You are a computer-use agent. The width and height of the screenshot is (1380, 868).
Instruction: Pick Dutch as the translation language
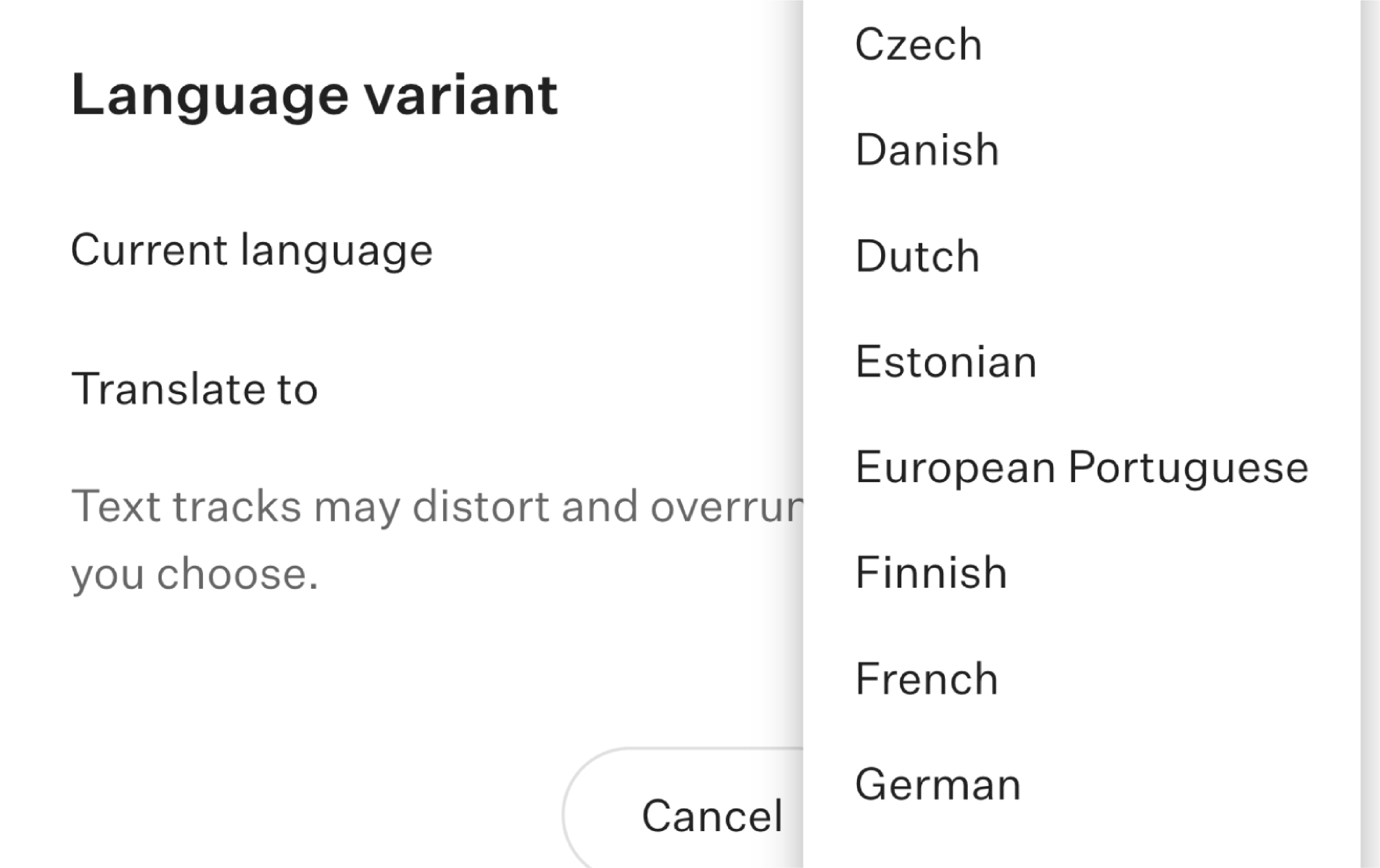[x=1081, y=256]
